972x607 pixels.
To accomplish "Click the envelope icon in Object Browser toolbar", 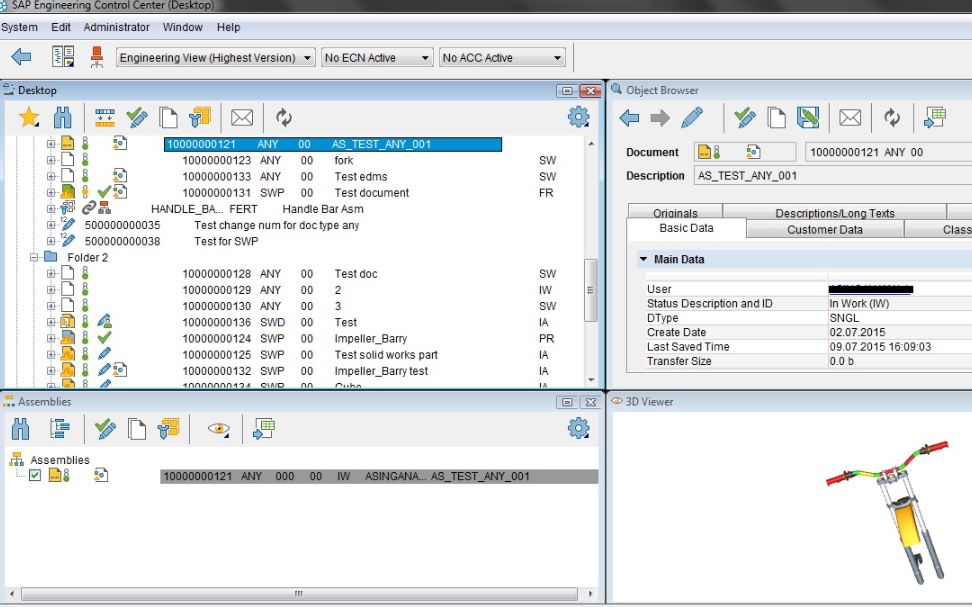I will [850, 117].
